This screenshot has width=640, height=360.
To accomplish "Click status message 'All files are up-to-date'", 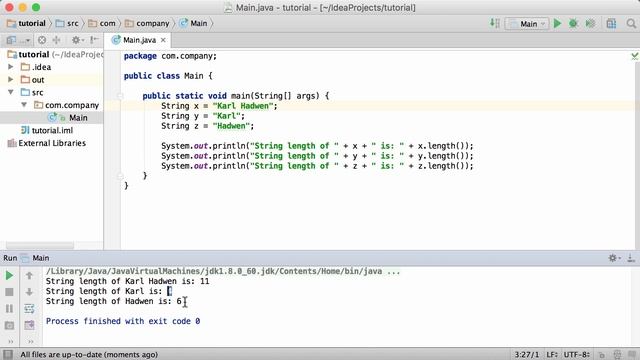I will pos(89,354).
